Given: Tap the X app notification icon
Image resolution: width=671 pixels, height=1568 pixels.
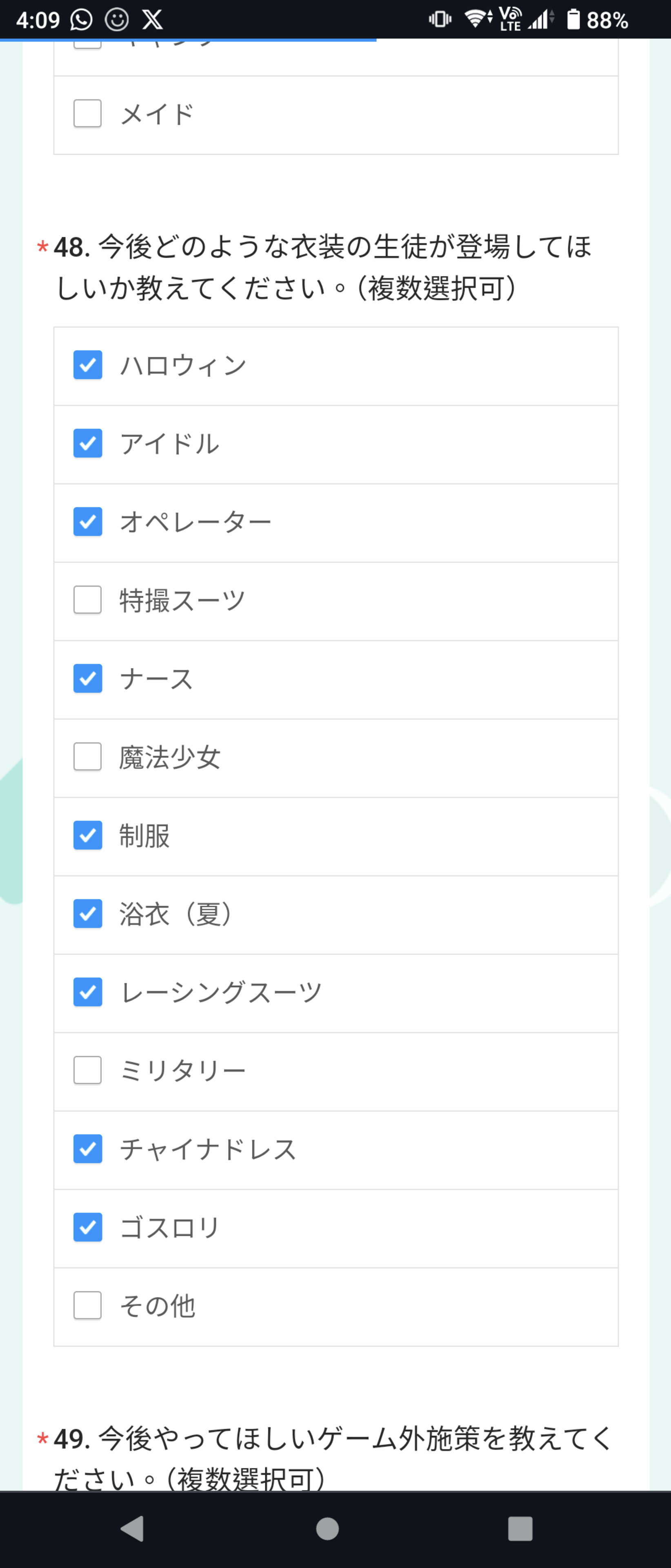Looking at the screenshot, I should coord(152,20).
